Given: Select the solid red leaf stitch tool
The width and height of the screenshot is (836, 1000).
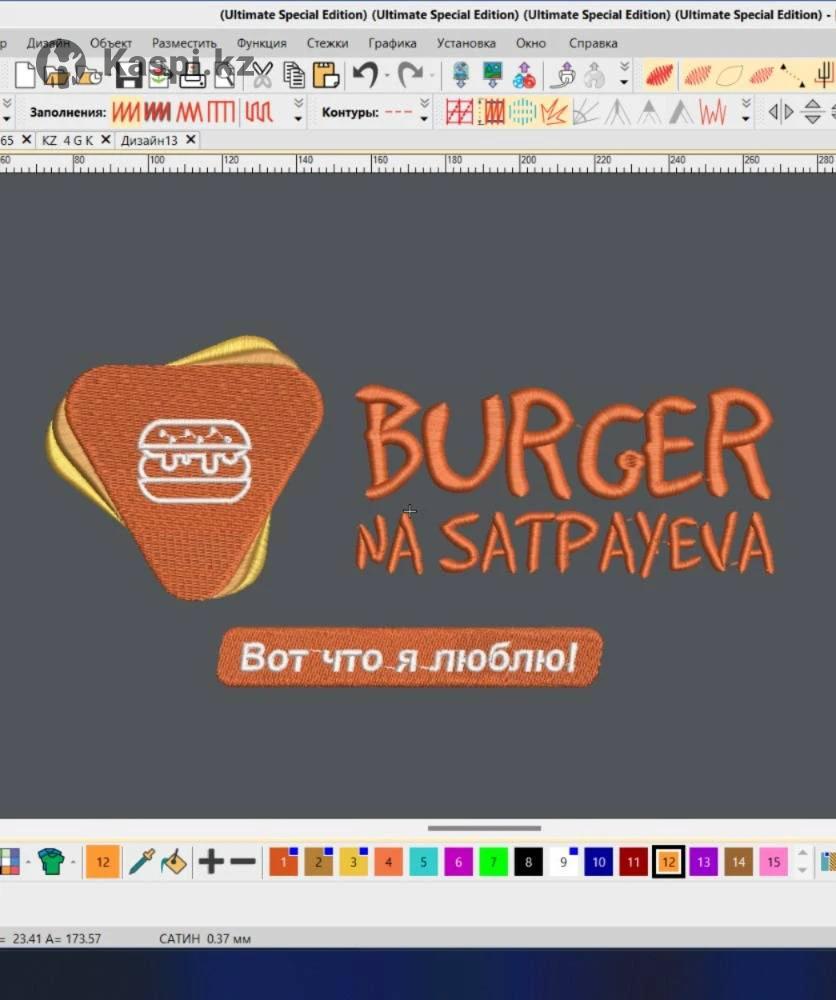Looking at the screenshot, I should (x=659, y=76).
